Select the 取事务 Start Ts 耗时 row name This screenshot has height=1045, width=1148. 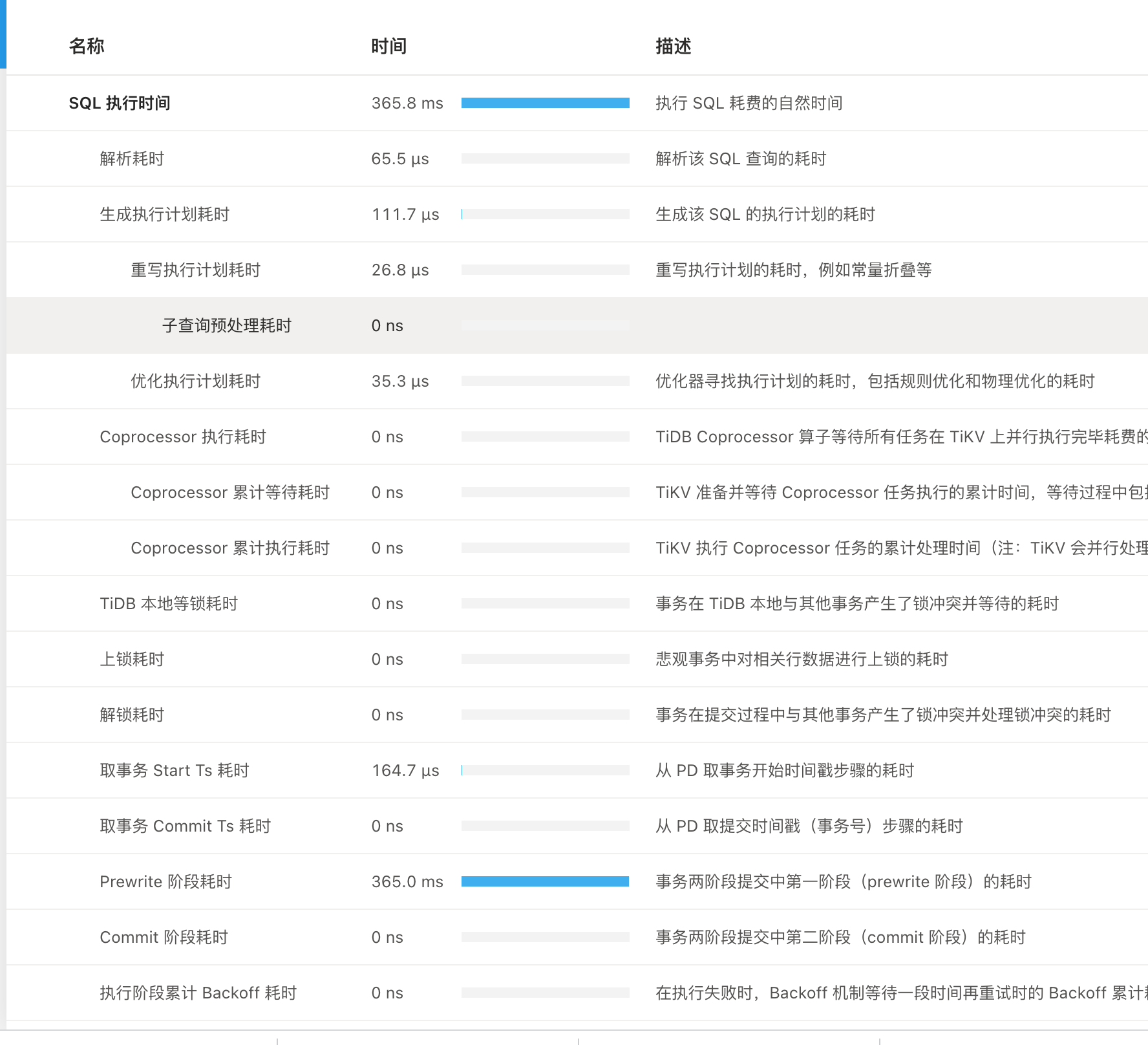(175, 771)
